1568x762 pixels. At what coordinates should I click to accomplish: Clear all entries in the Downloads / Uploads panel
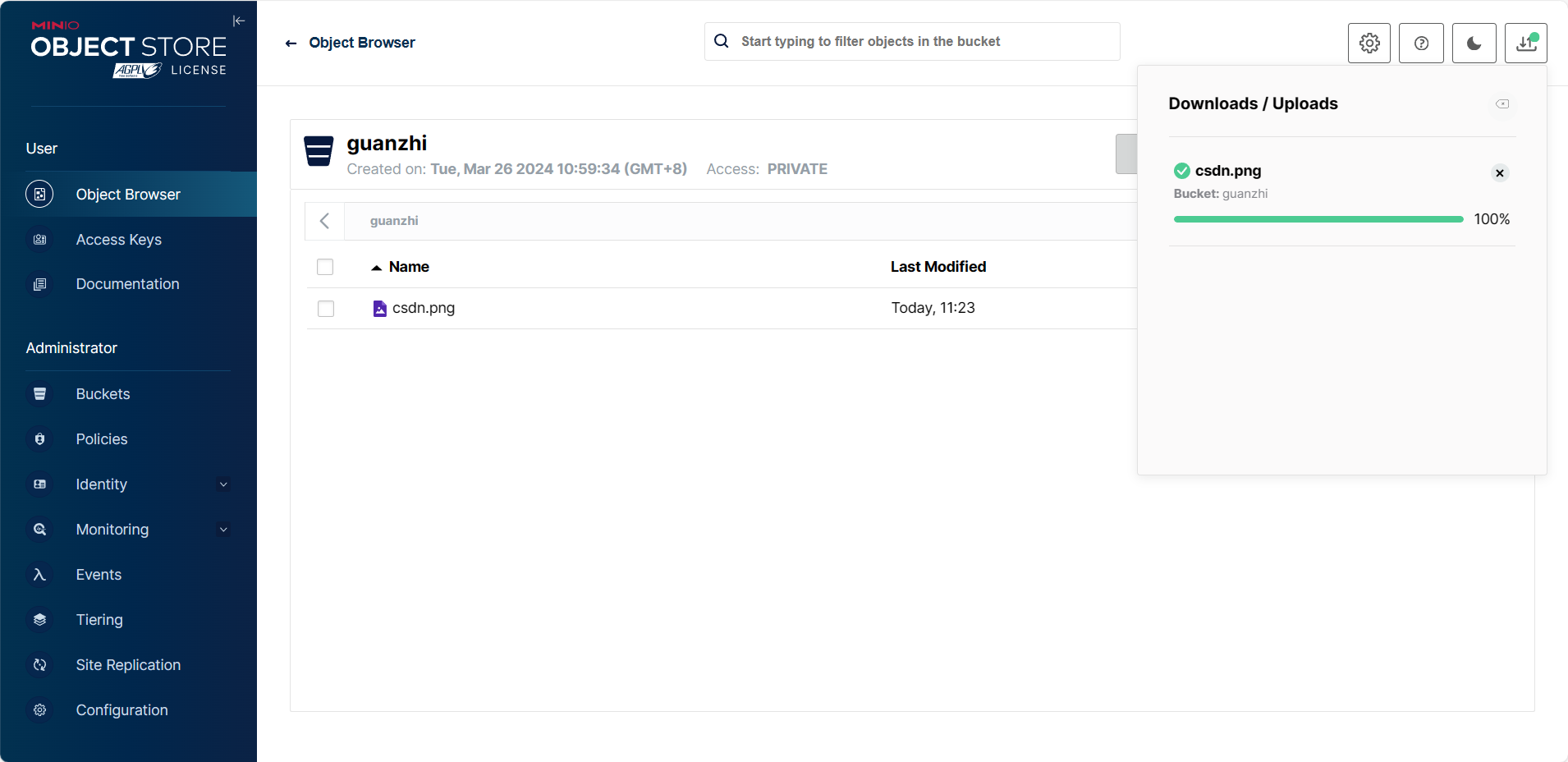[x=1502, y=104]
